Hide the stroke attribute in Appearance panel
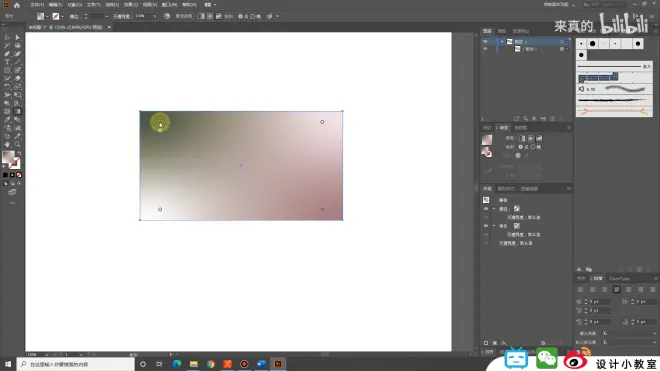This screenshot has height=371, width=660. pyautogui.click(x=486, y=209)
